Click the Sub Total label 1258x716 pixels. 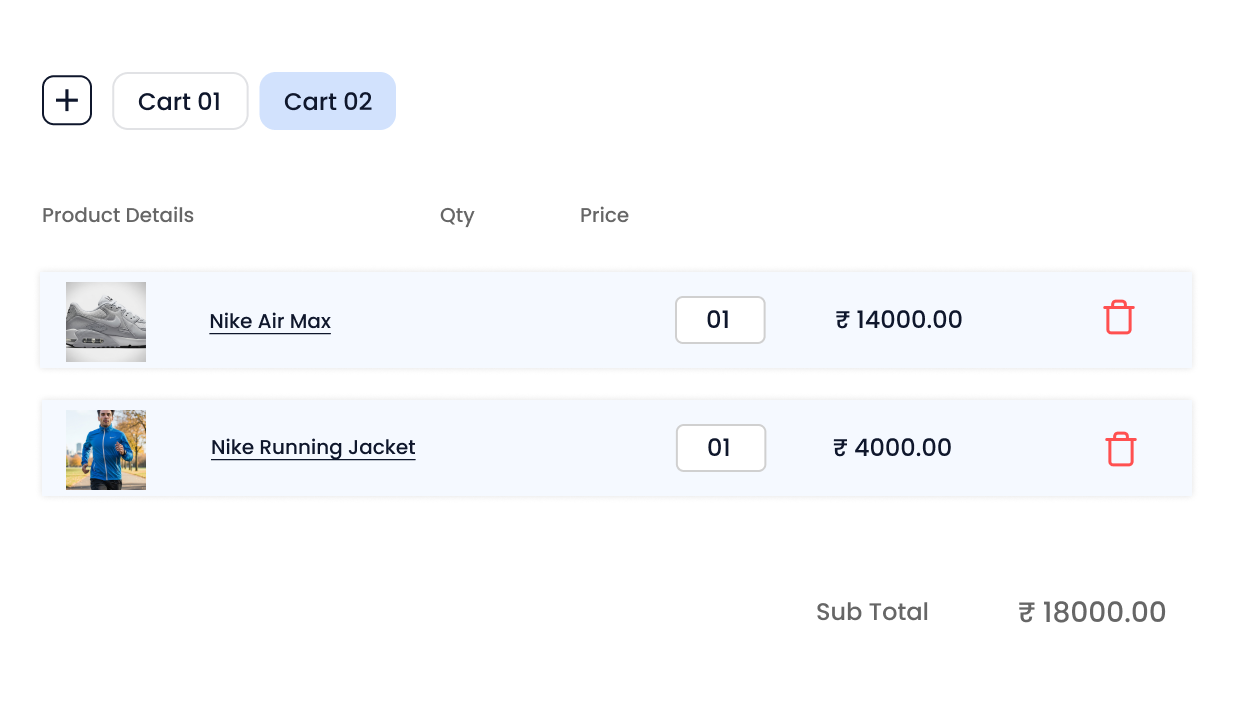coord(872,612)
